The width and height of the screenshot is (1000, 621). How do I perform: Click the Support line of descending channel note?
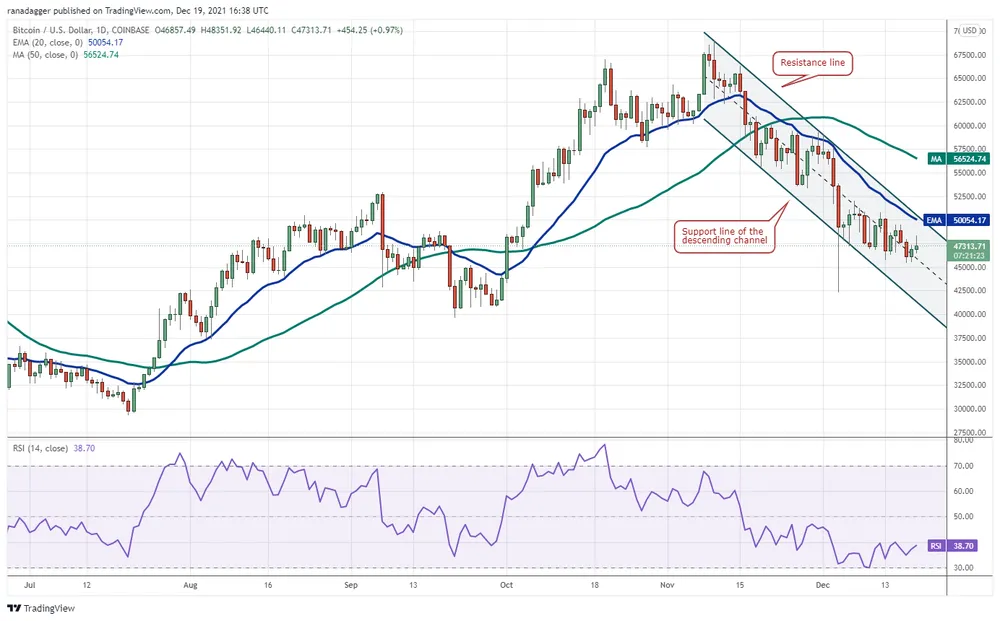point(725,235)
